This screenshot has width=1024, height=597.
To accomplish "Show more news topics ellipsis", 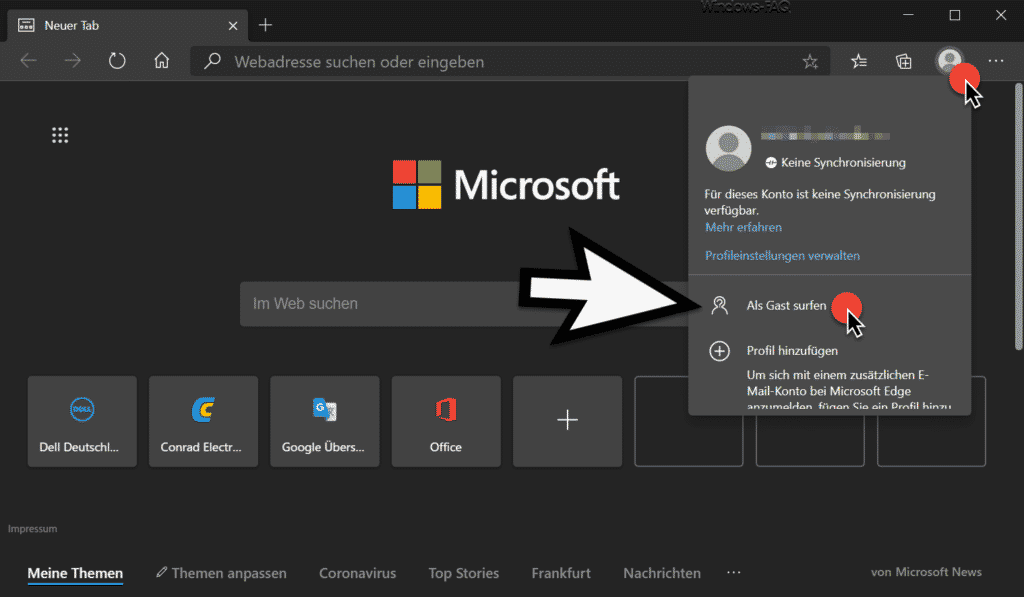I will pyautogui.click(x=733, y=572).
